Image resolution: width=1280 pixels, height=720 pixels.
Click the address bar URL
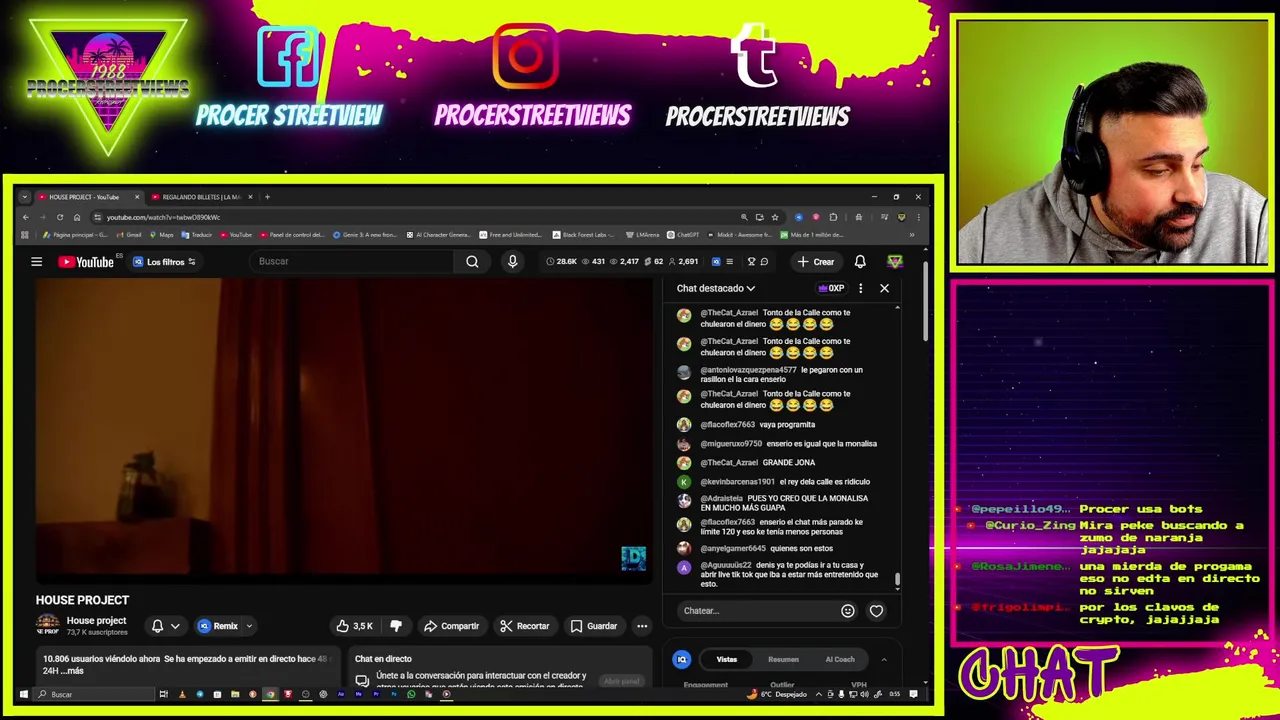(x=163, y=217)
